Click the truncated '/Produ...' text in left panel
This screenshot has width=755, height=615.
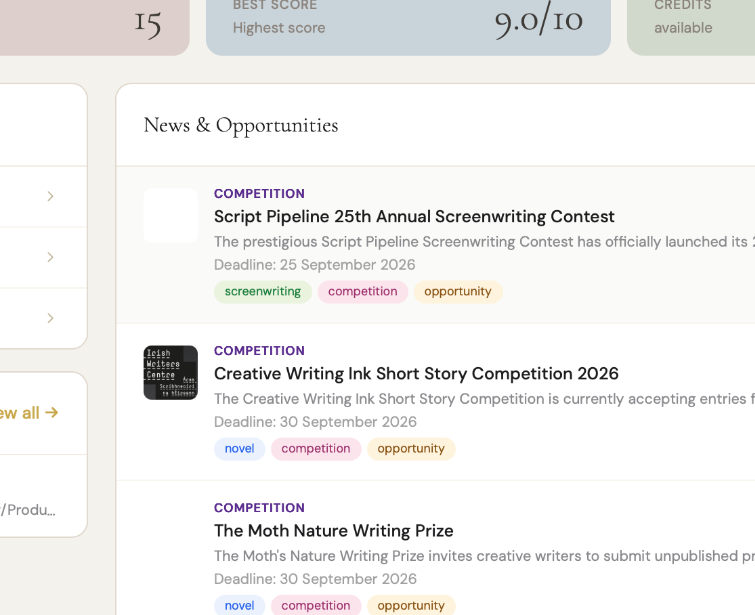point(28,510)
